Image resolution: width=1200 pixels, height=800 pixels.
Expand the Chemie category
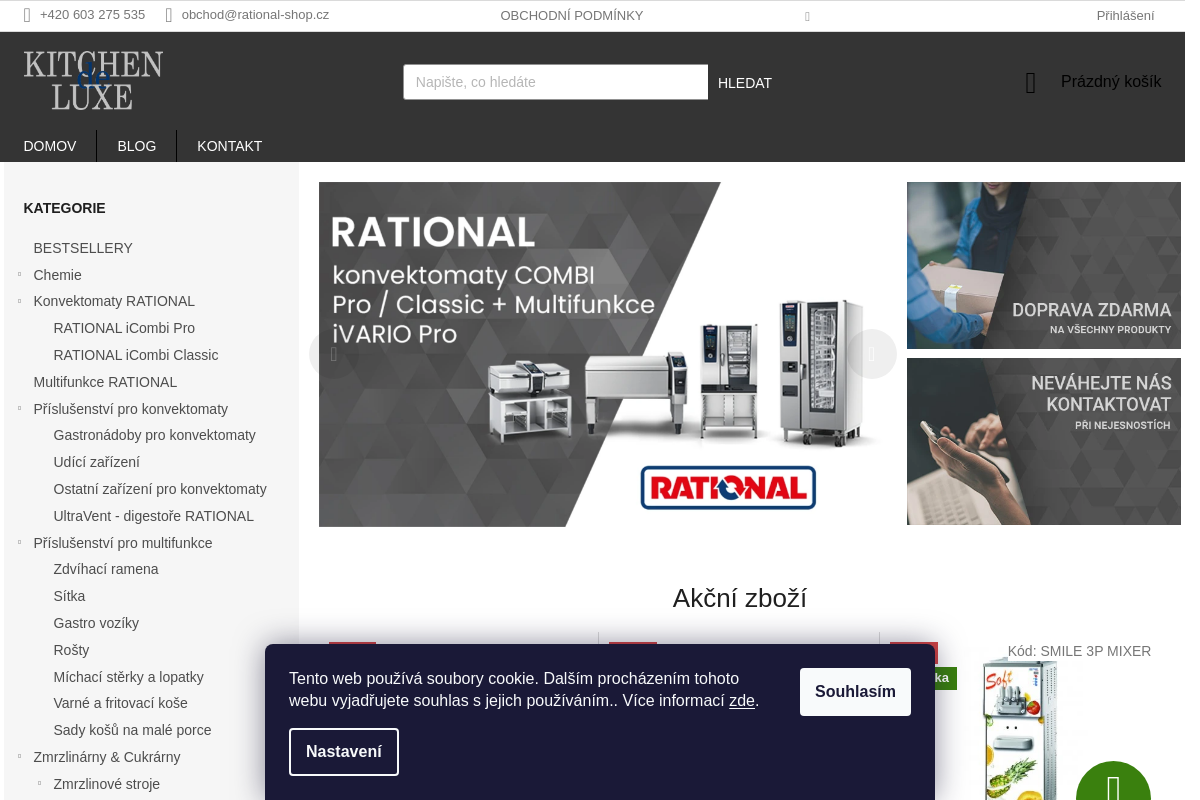[19, 274]
